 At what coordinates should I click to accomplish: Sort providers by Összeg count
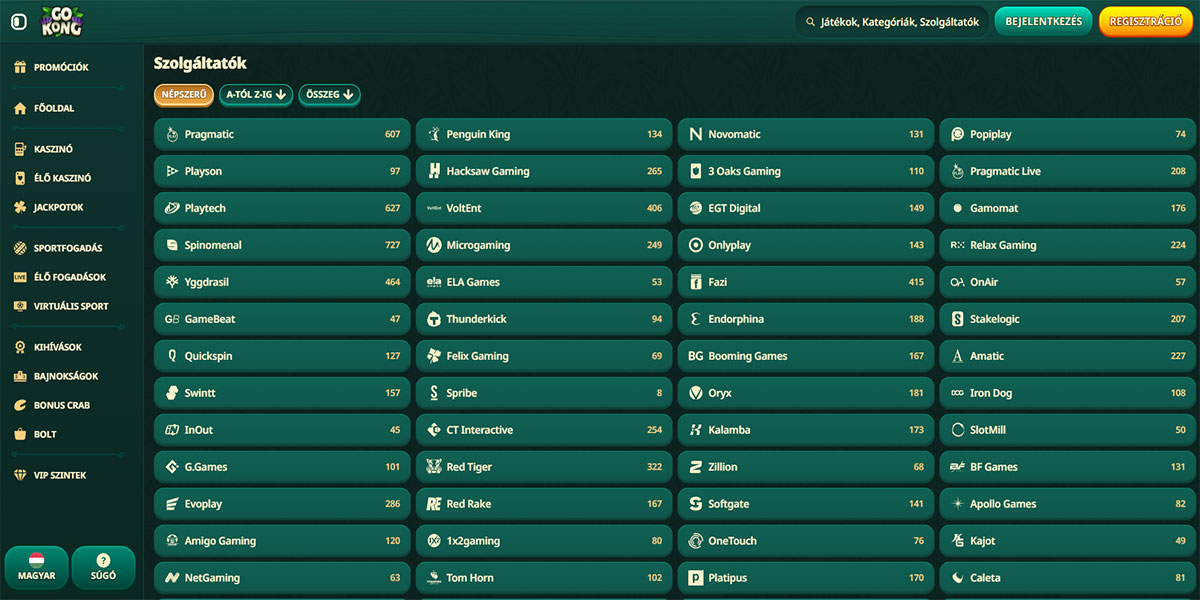click(329, 95)
